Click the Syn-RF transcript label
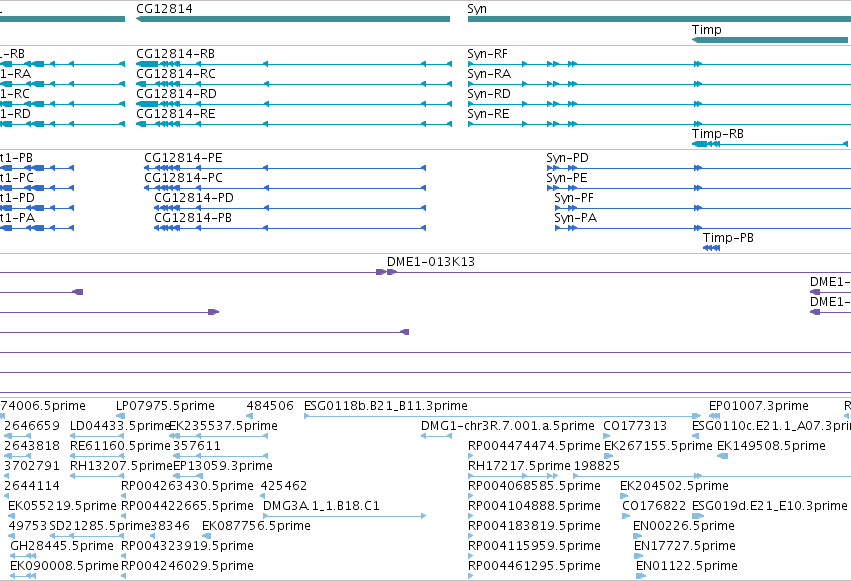Viewport: 851px width, 581px height. coord(487,54)
